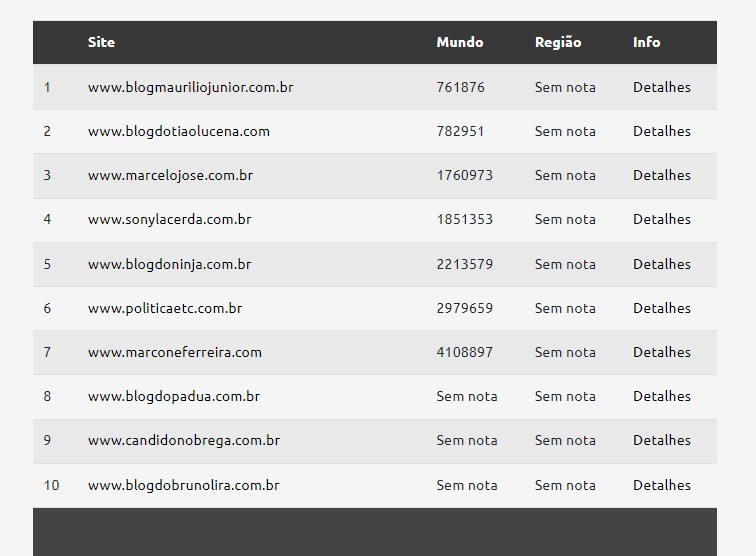
Task: Click the Mundo column header
Action: click(x=459, y=42)
